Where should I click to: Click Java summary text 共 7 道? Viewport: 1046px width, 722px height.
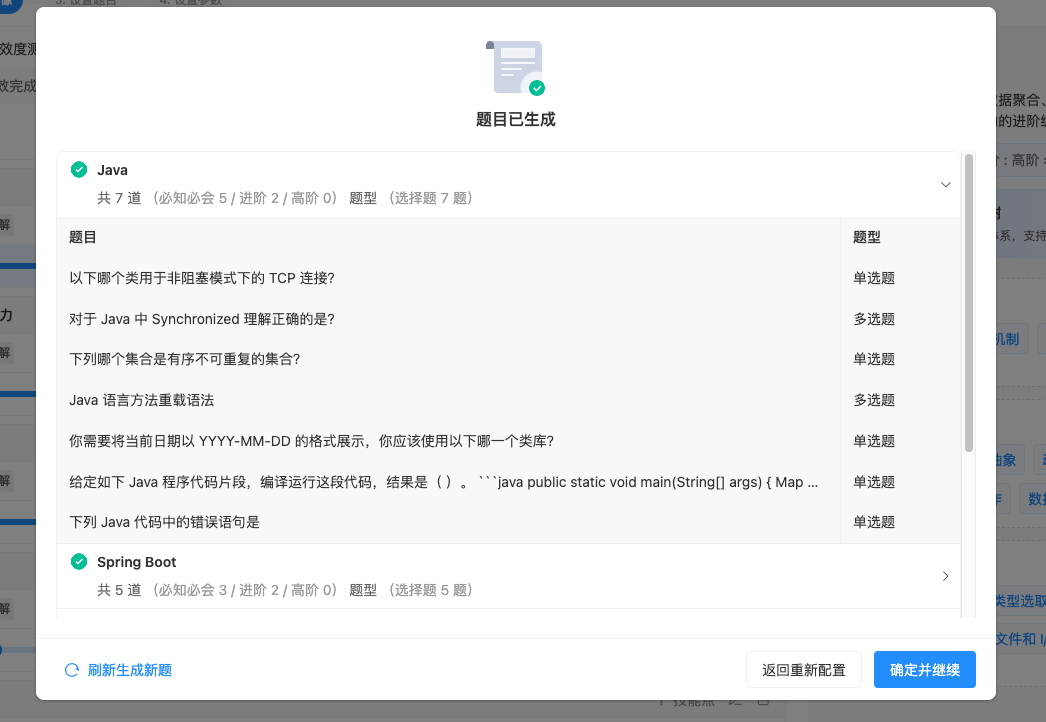(119, 198)
